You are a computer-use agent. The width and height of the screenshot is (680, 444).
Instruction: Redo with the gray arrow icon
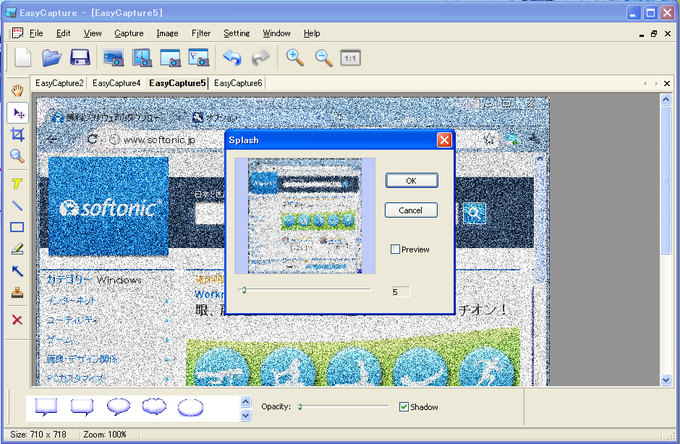[261, 58]
